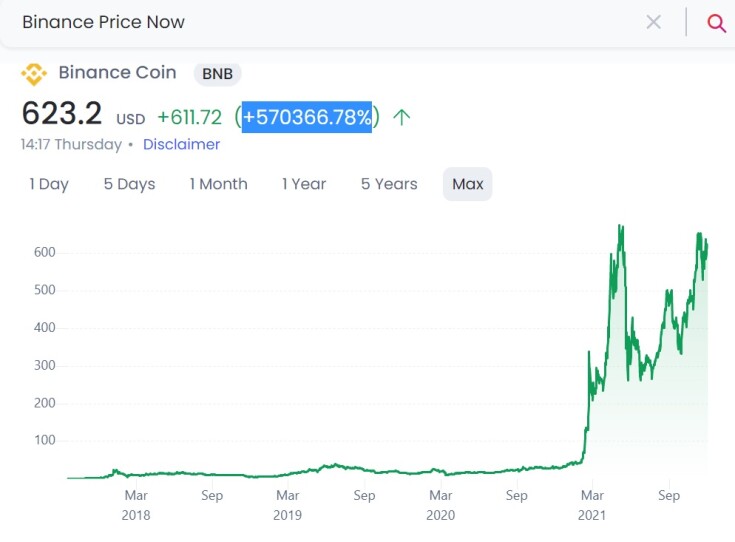
Task: Click the 100 y-axis label
Action: click(x=45, y=440)
